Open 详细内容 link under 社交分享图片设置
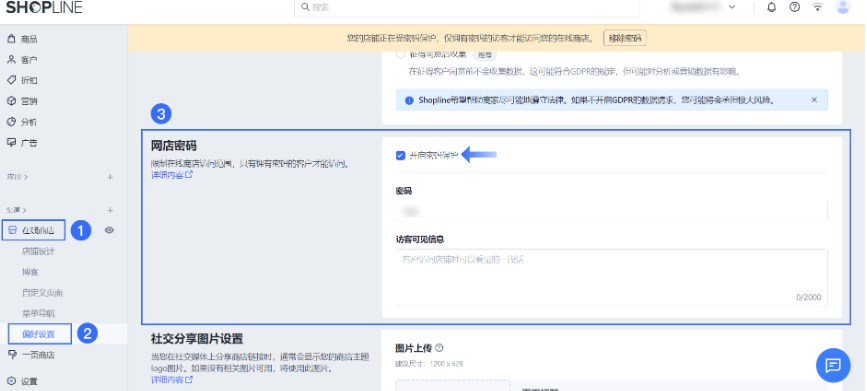This screenshot has height=391, width=867. [171, 380]
